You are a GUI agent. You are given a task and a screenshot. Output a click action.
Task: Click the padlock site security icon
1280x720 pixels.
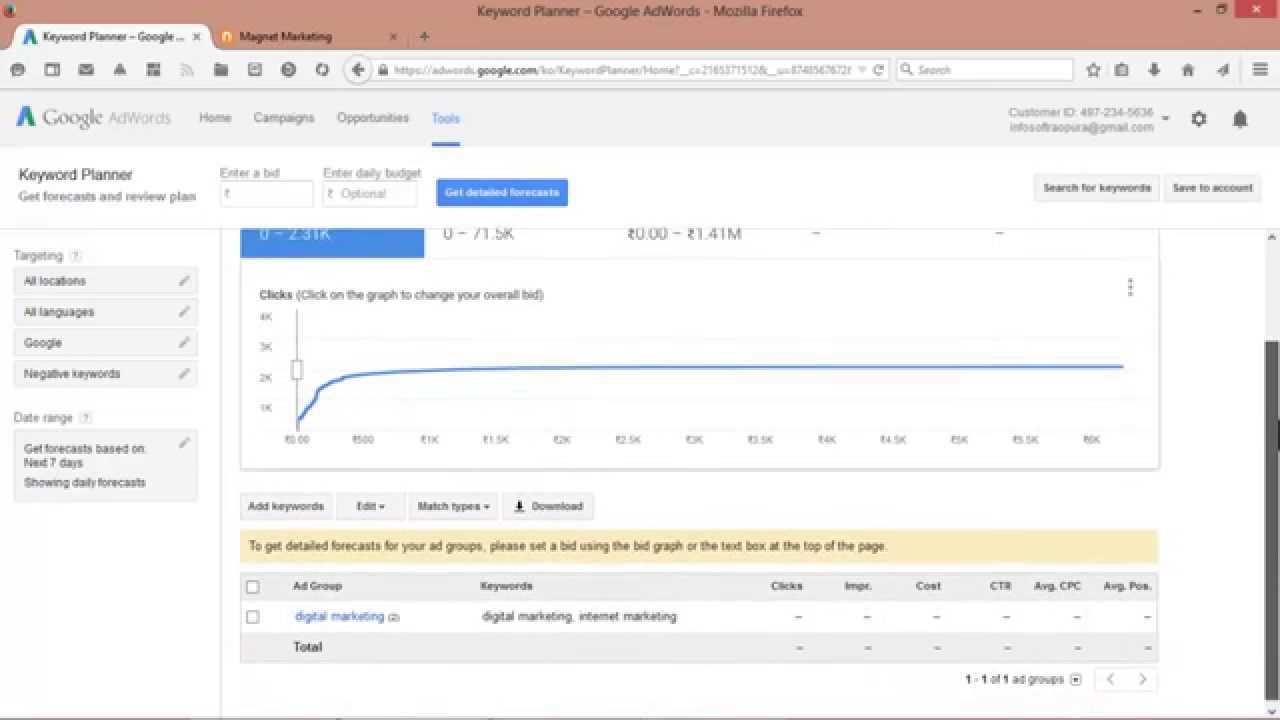click(383, 70)
